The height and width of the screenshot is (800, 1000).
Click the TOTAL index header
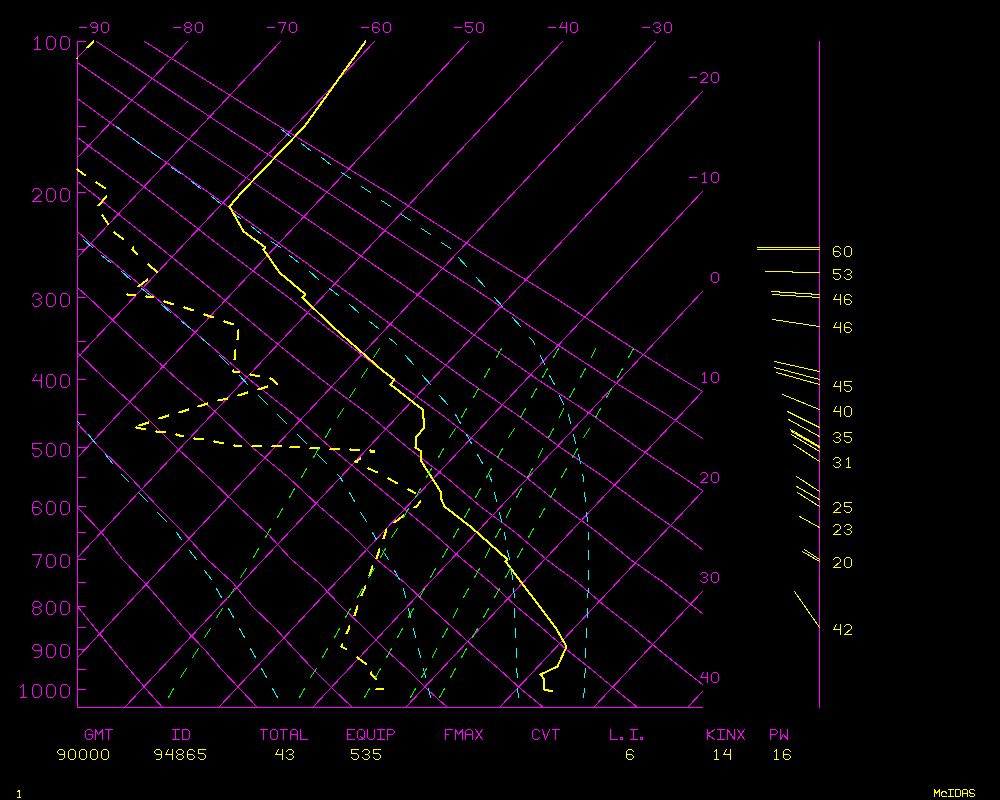pyautogui.click(x=284, y=735)
